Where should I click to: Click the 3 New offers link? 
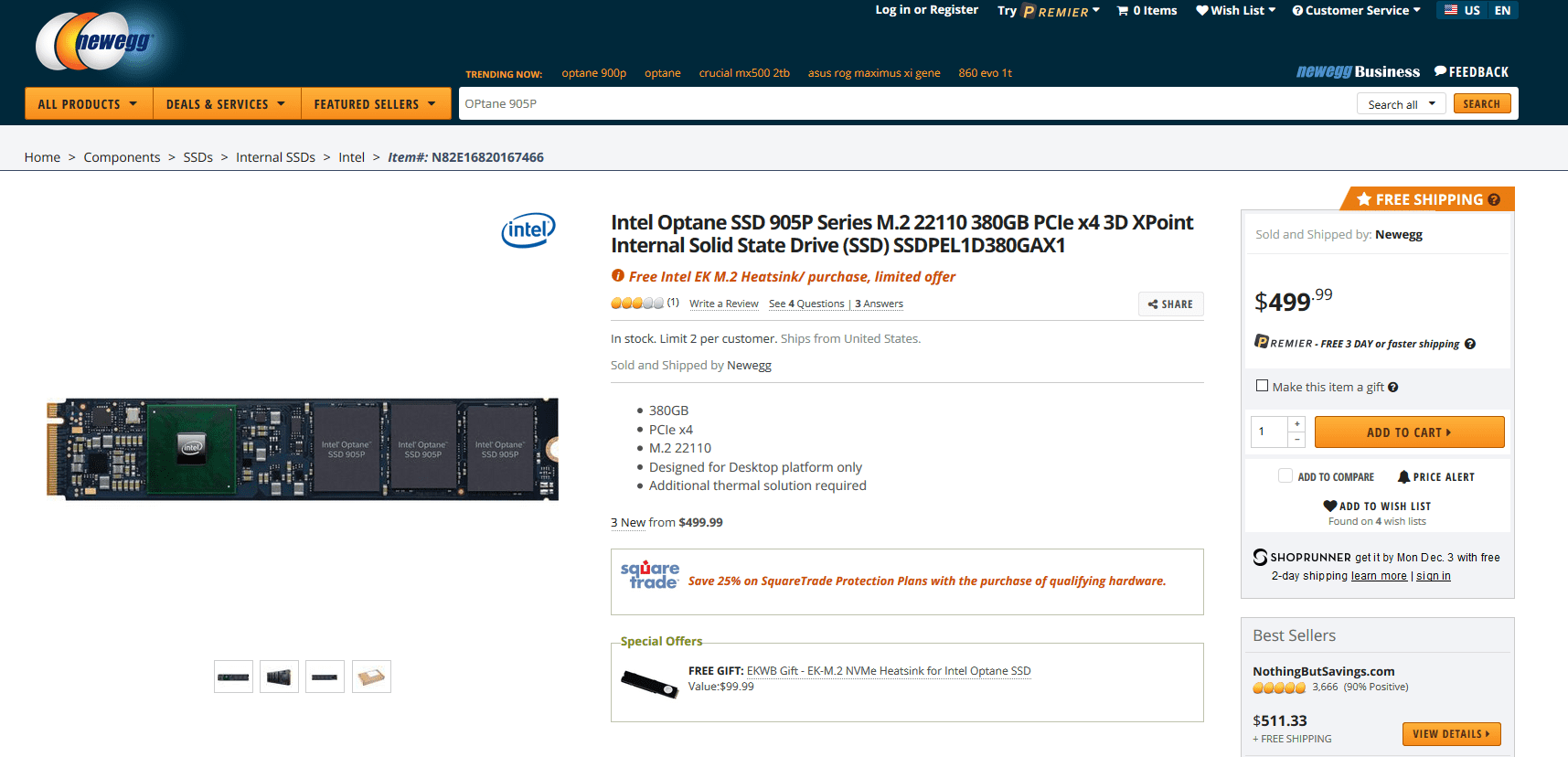pyautogui.click(x=628, y=523)
